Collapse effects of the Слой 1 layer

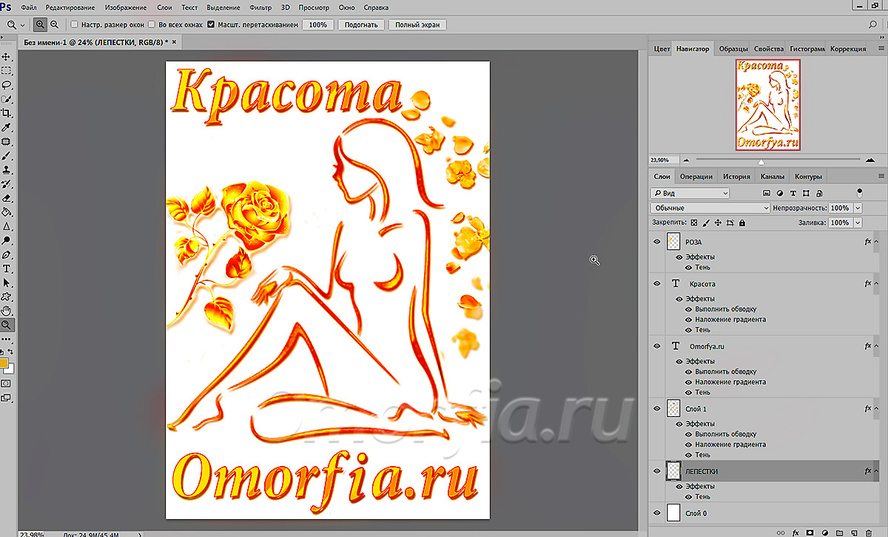(877, 408)
